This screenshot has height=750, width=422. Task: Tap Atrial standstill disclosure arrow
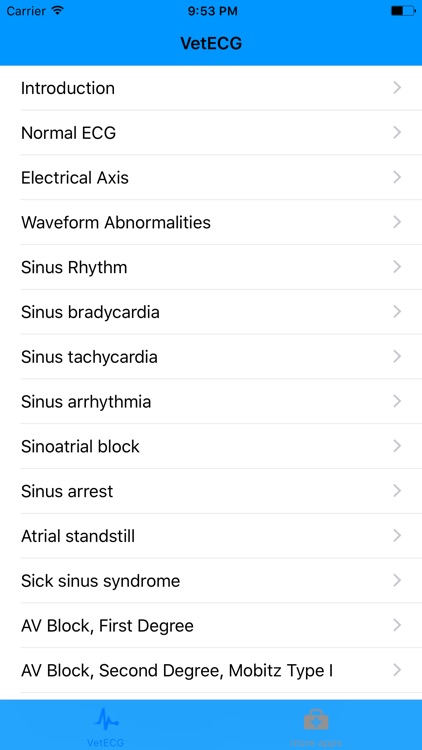pyautogui.click(x=397, y=536)
